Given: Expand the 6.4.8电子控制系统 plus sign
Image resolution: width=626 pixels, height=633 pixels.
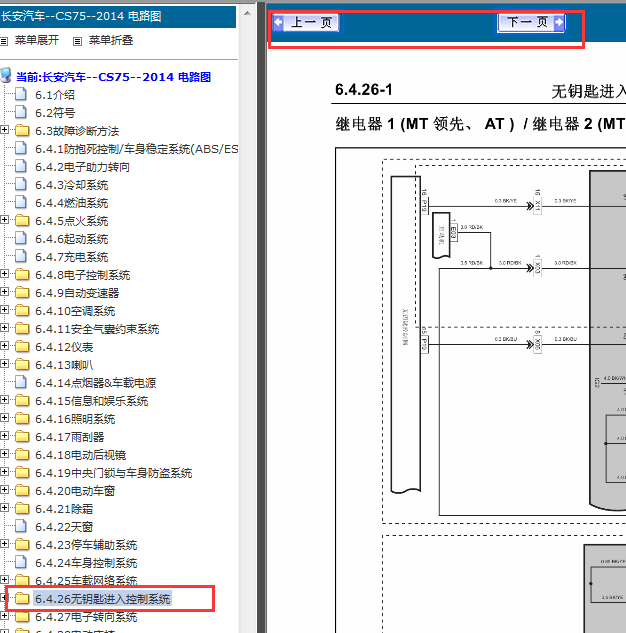Looking at the screenshot, I should [4, 274].
